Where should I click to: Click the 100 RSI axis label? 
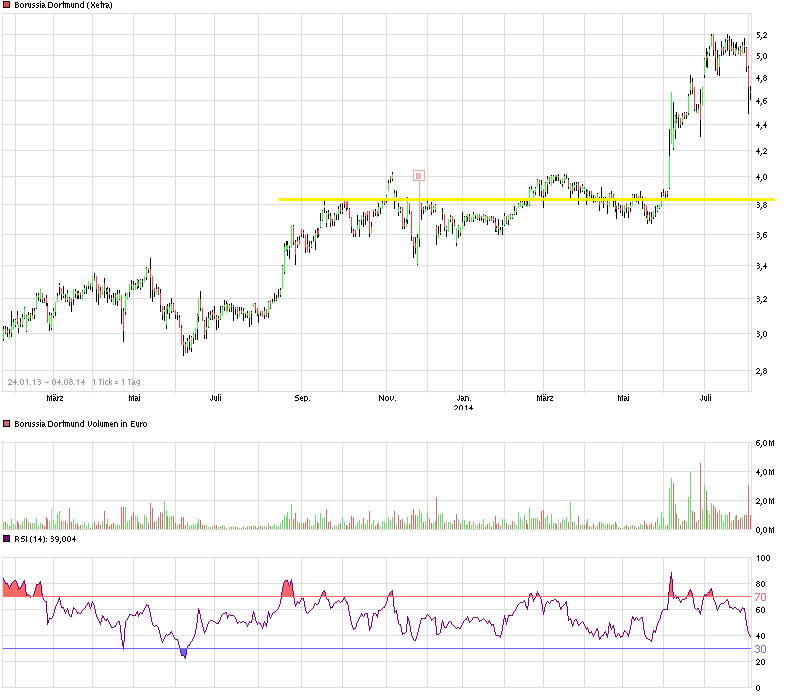(763, 558)
